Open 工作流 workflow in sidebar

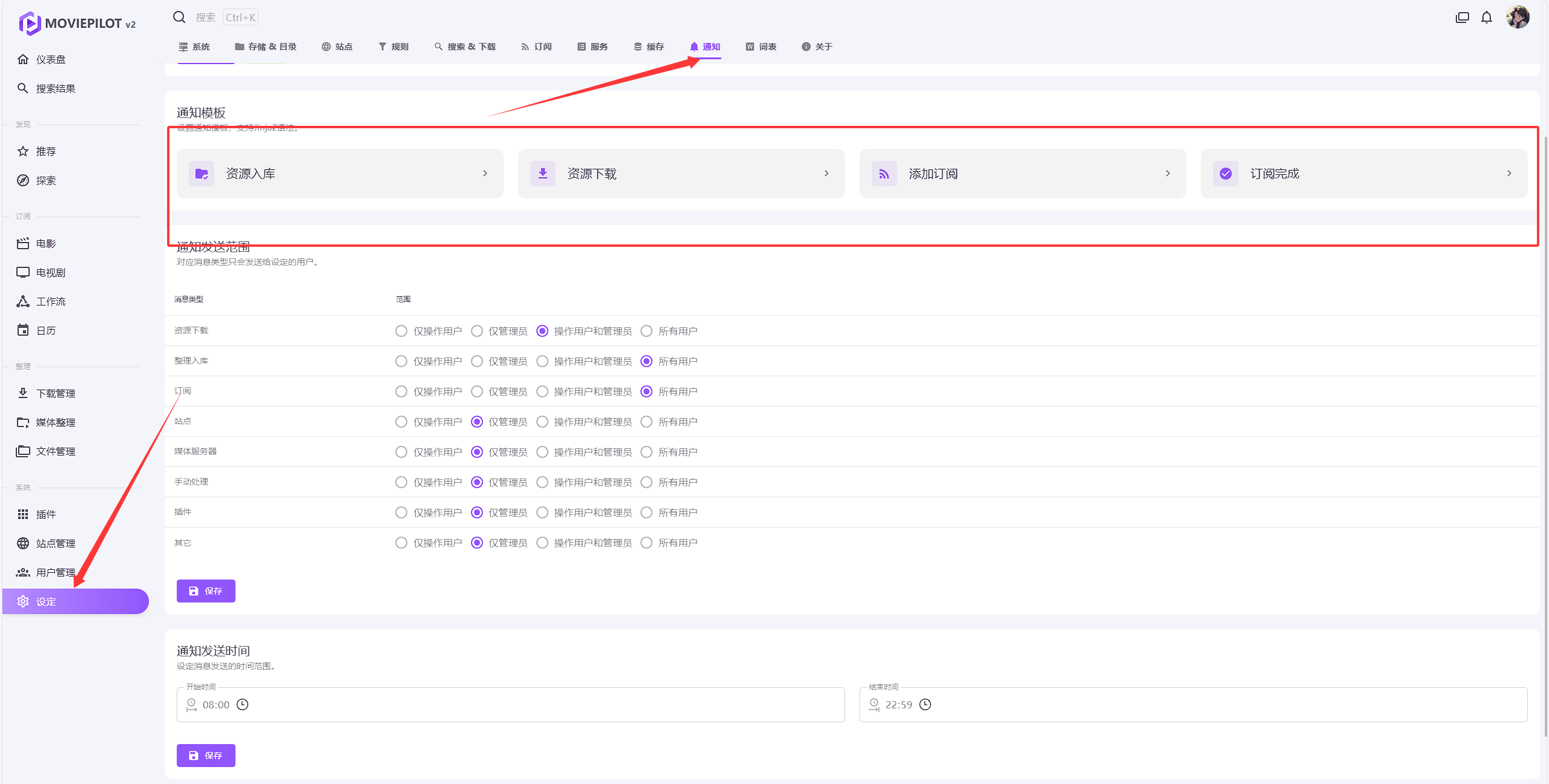coord(51,301)
